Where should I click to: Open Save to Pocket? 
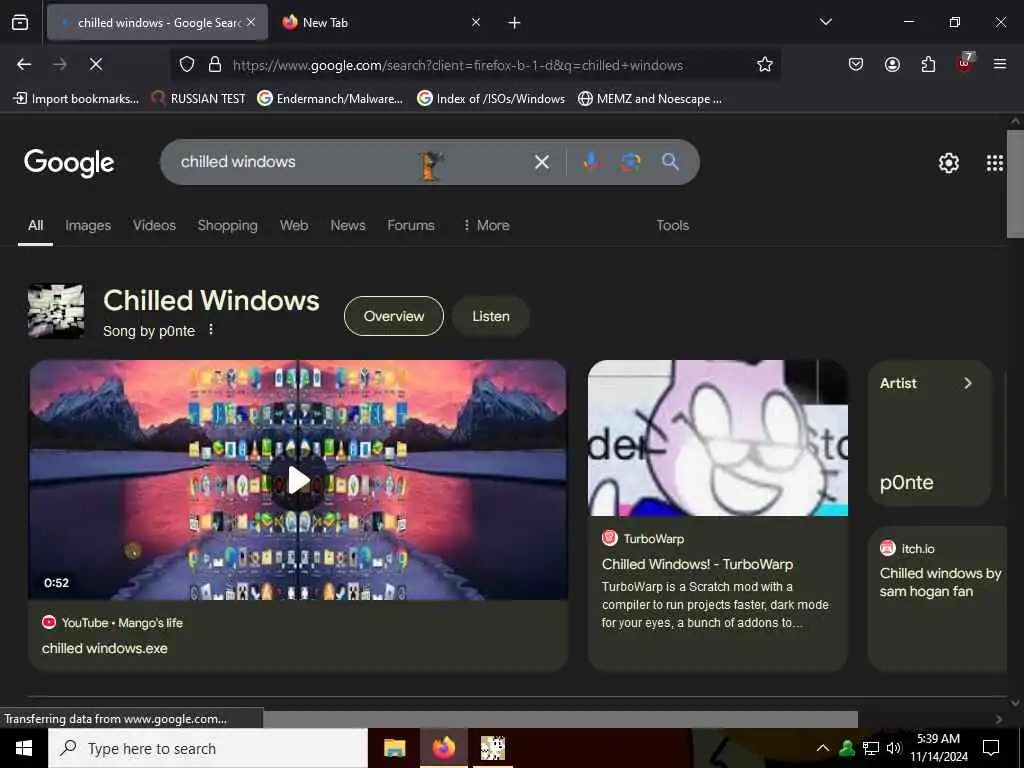tap(856, 64)
